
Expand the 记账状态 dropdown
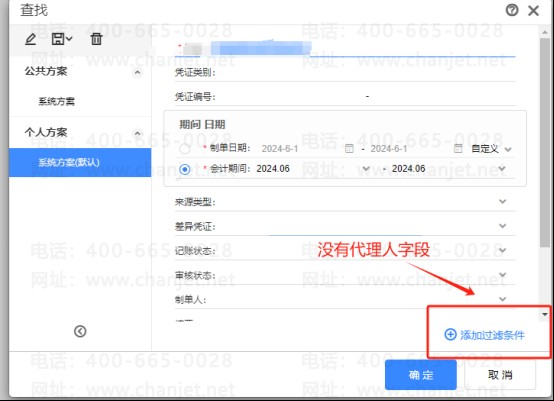(502, 250)
